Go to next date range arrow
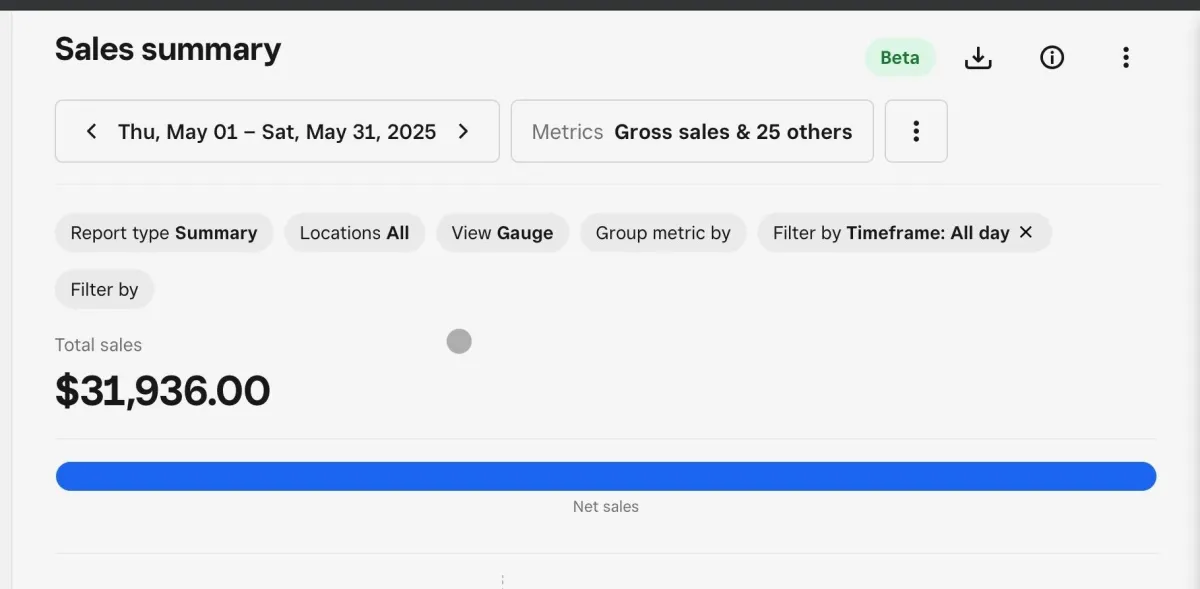 tap(463, 131)
